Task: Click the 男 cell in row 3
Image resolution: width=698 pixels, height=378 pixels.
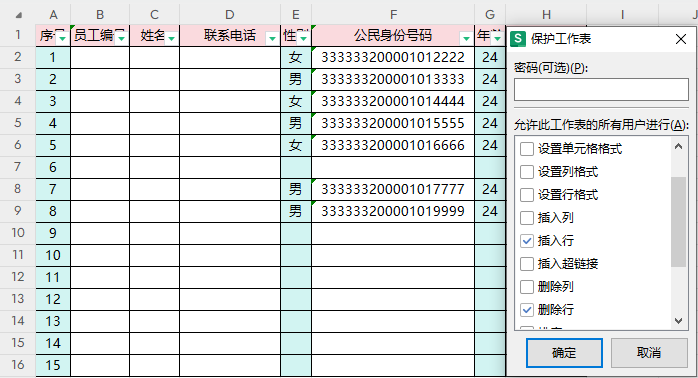Action: click(296, 79)
